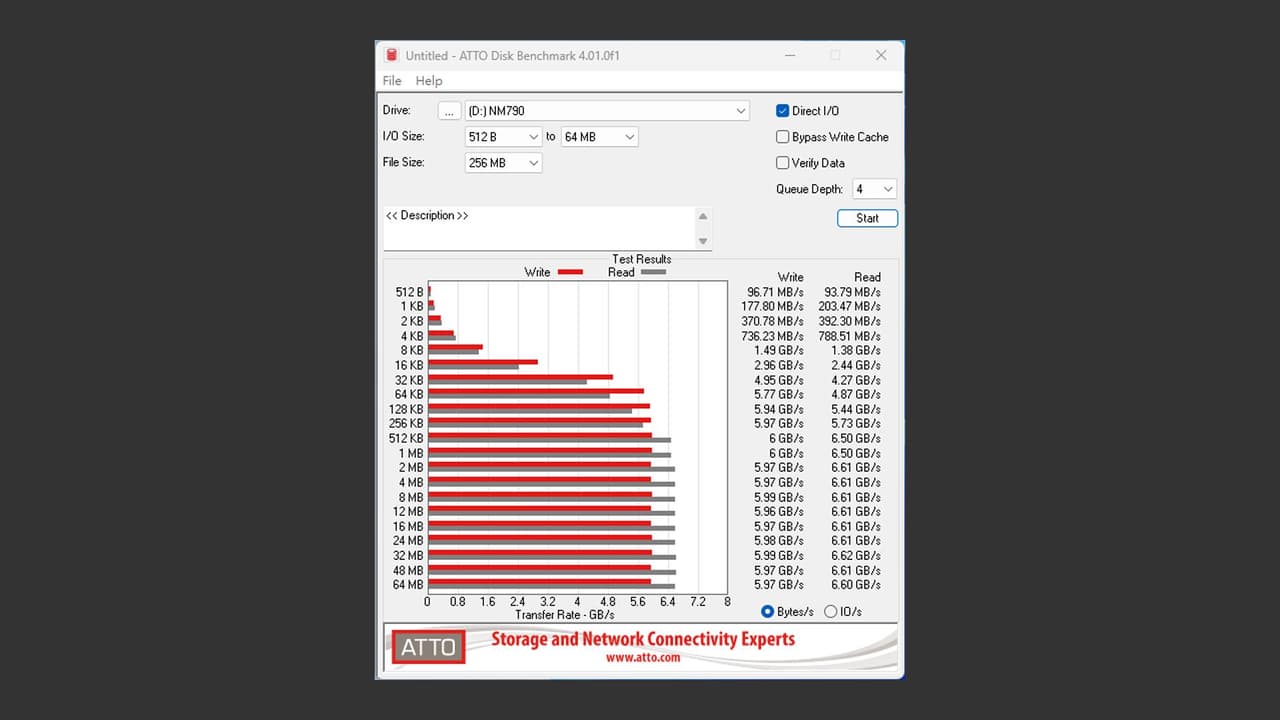Click the 1 MB chart row label
The height and width of the screenshot is (720, 1280).
click(x=411, y=453)
